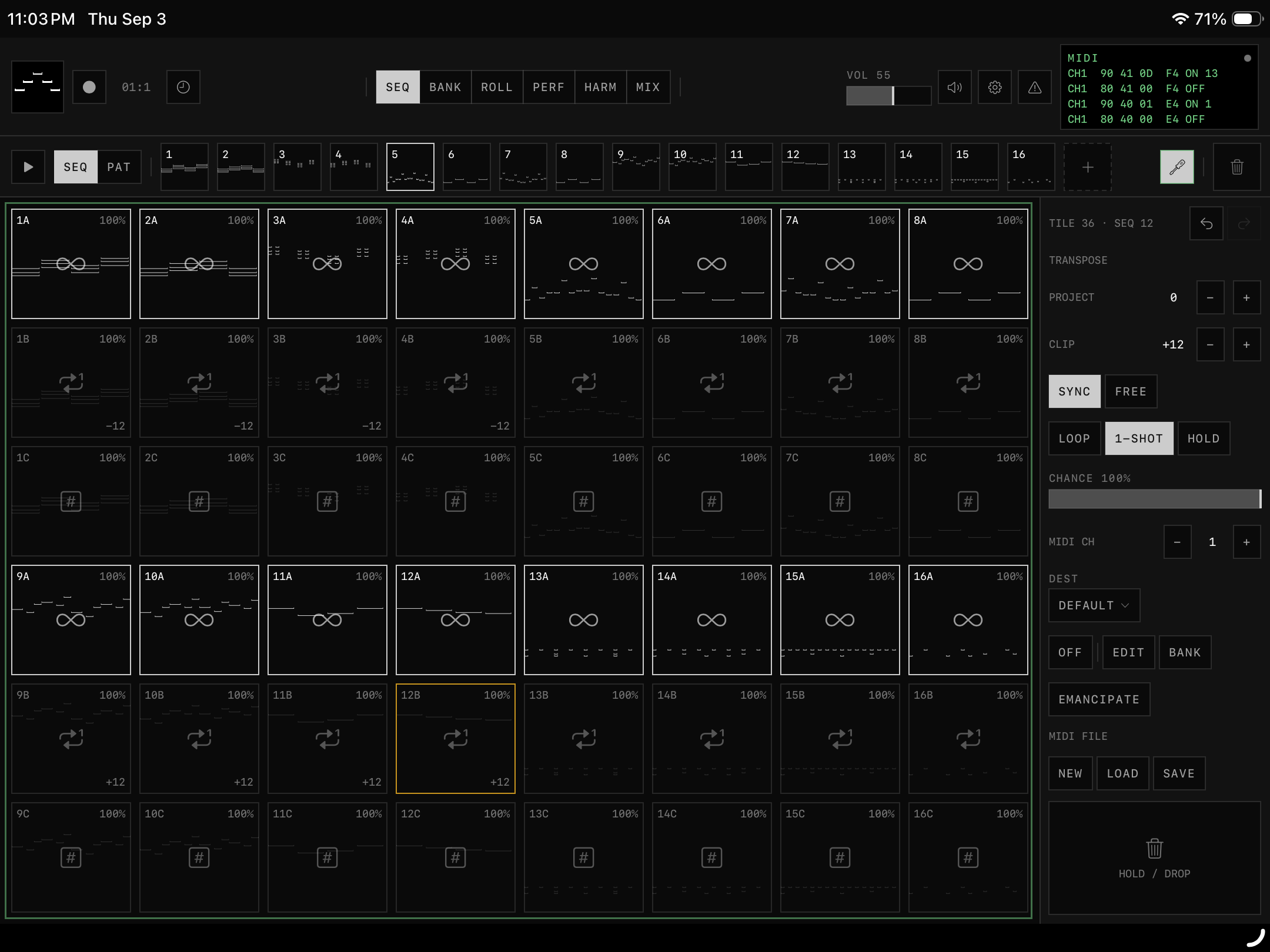Select sequence thumbnail 1

tap(185, 167)
